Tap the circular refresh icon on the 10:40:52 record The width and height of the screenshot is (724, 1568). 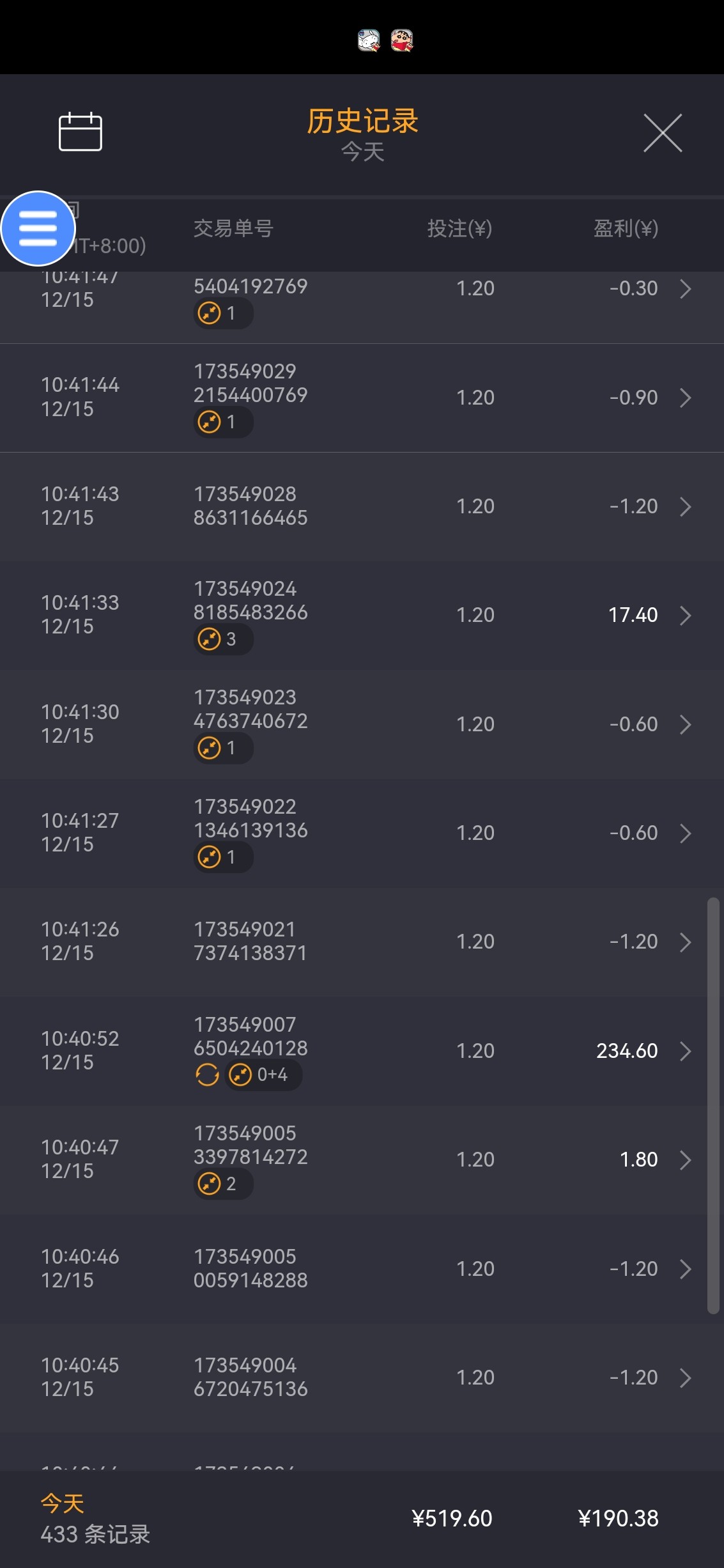pos(207,1075)
